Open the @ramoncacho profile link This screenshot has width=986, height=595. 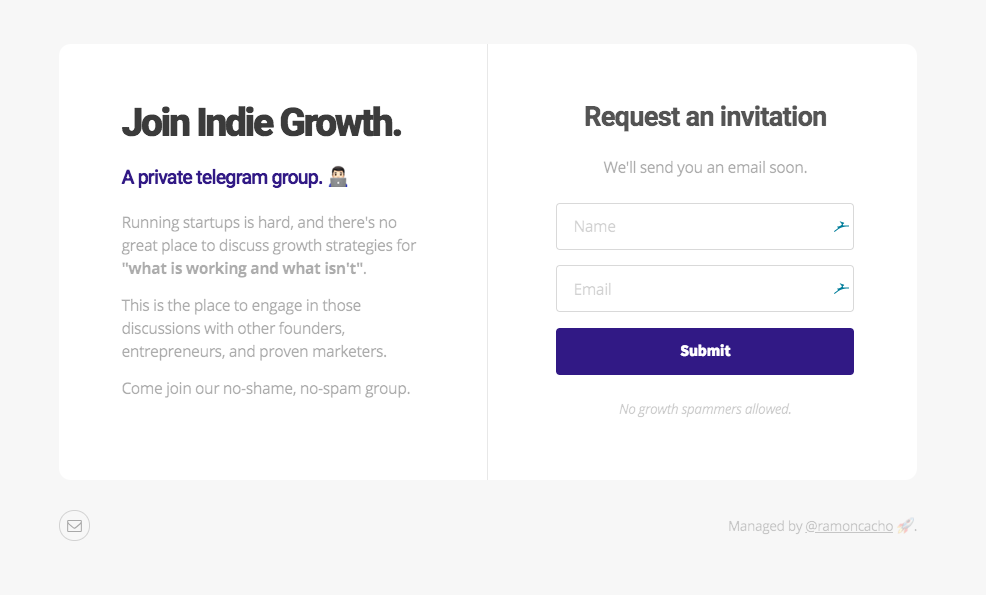pos(848,526)
